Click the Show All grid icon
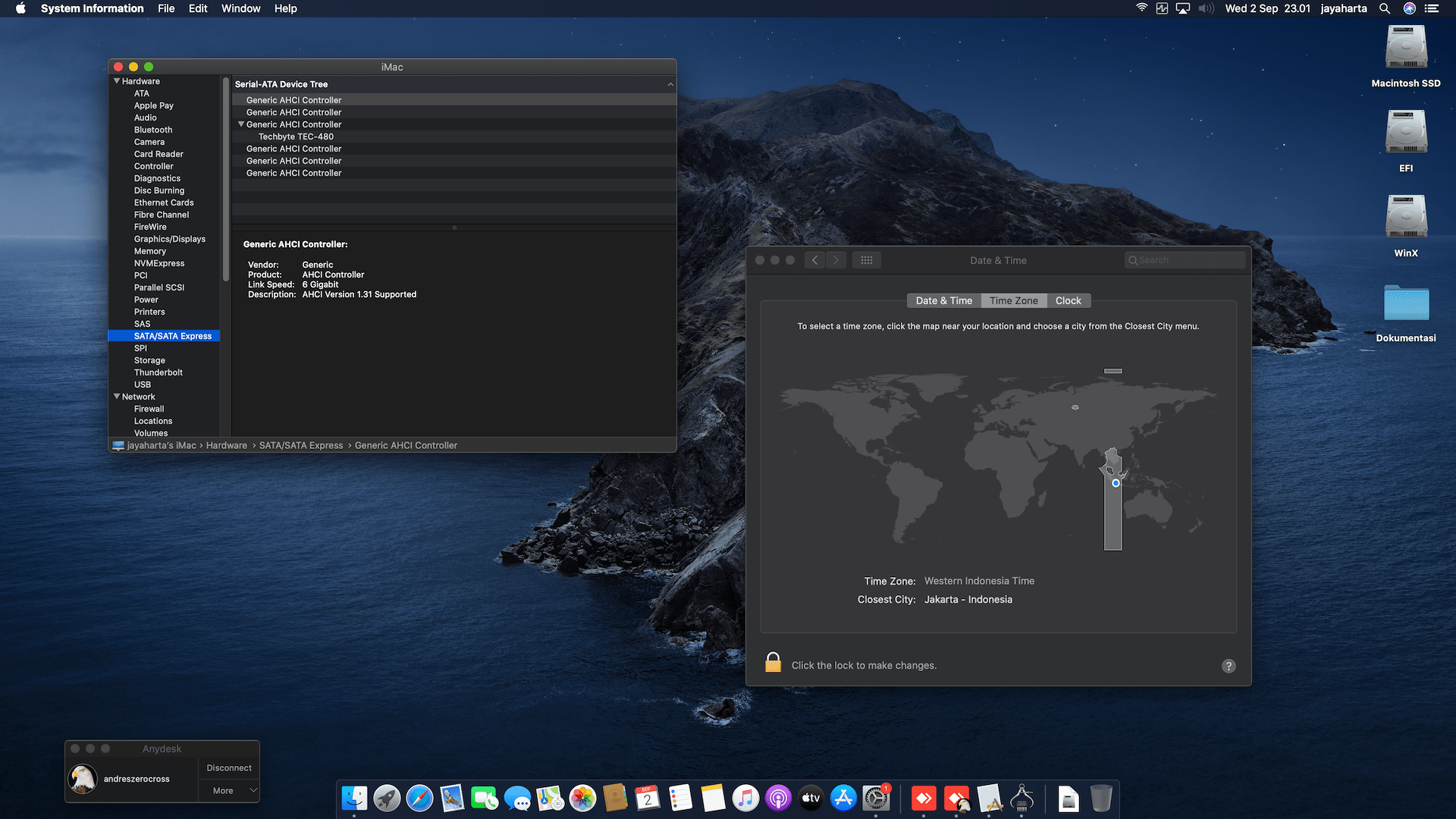Viewport: 1456px width, 819px height. [867, 260]
